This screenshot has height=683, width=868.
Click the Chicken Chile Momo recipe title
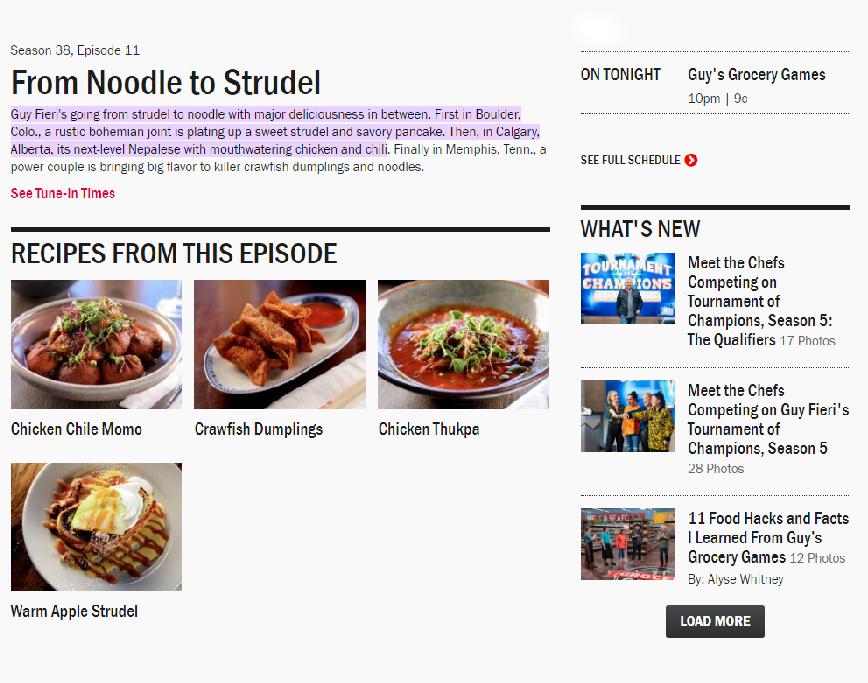76,429
